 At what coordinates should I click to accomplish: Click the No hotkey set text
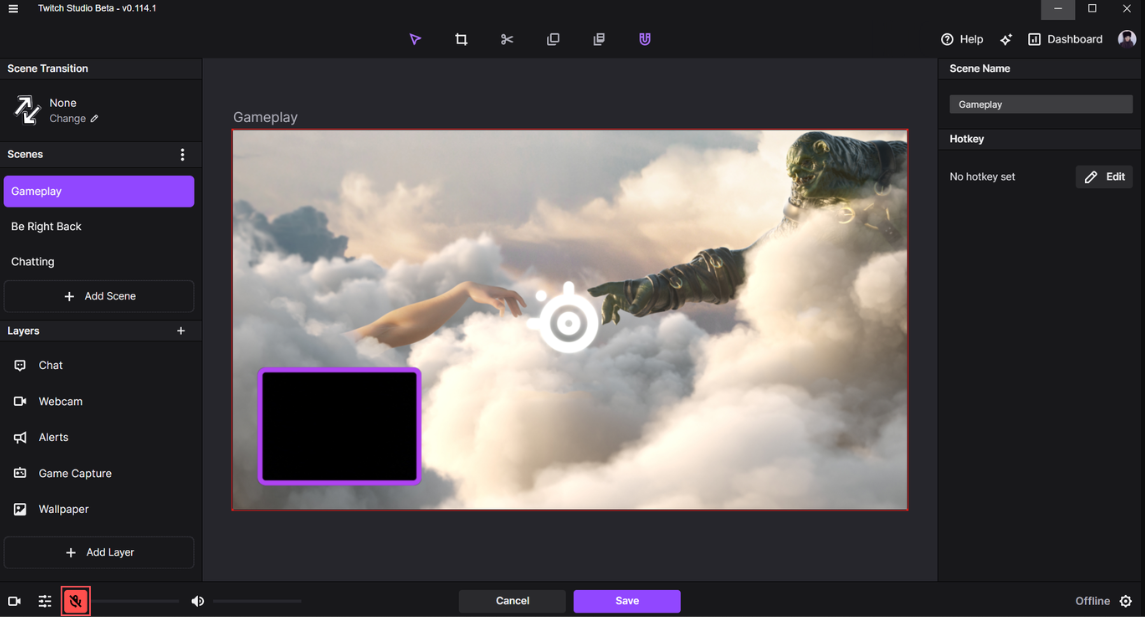pos(982,177)
